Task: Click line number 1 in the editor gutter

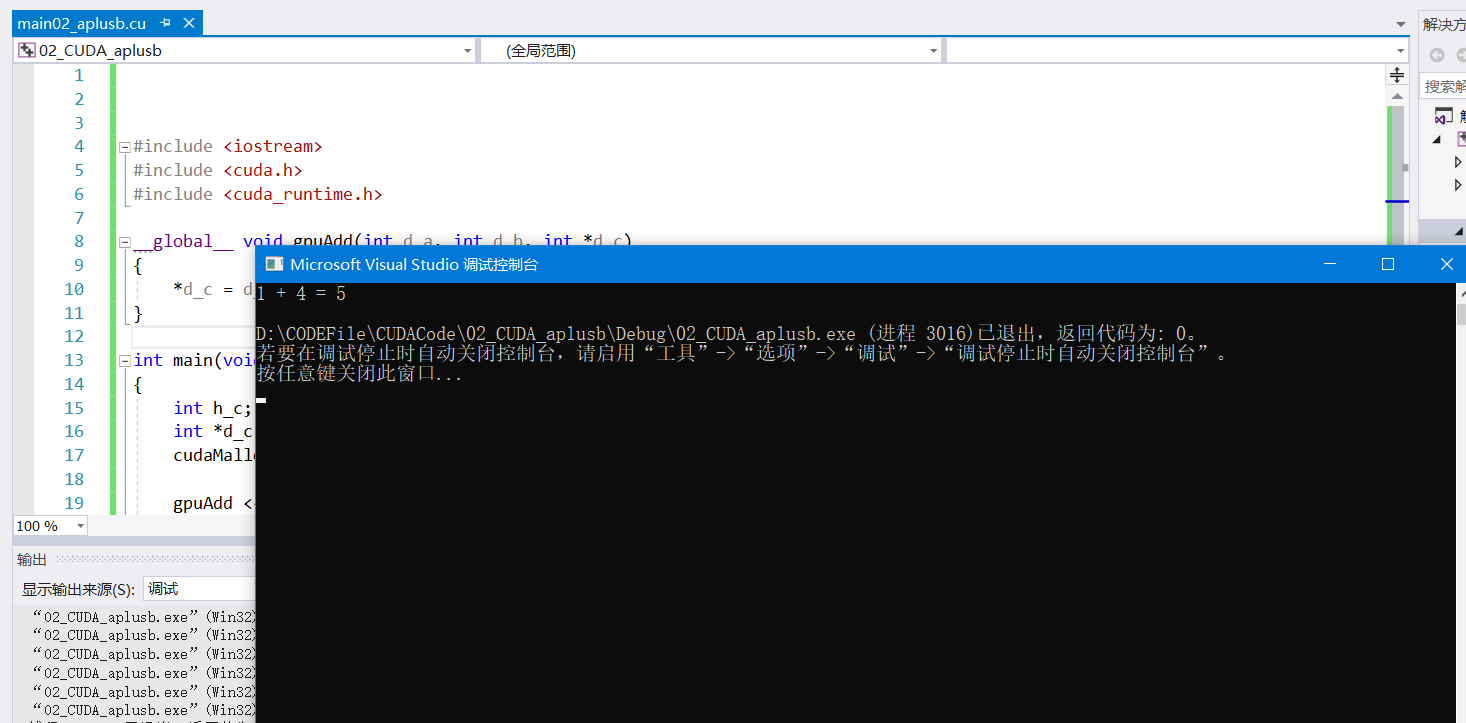Action: click(x=79, y=75)
